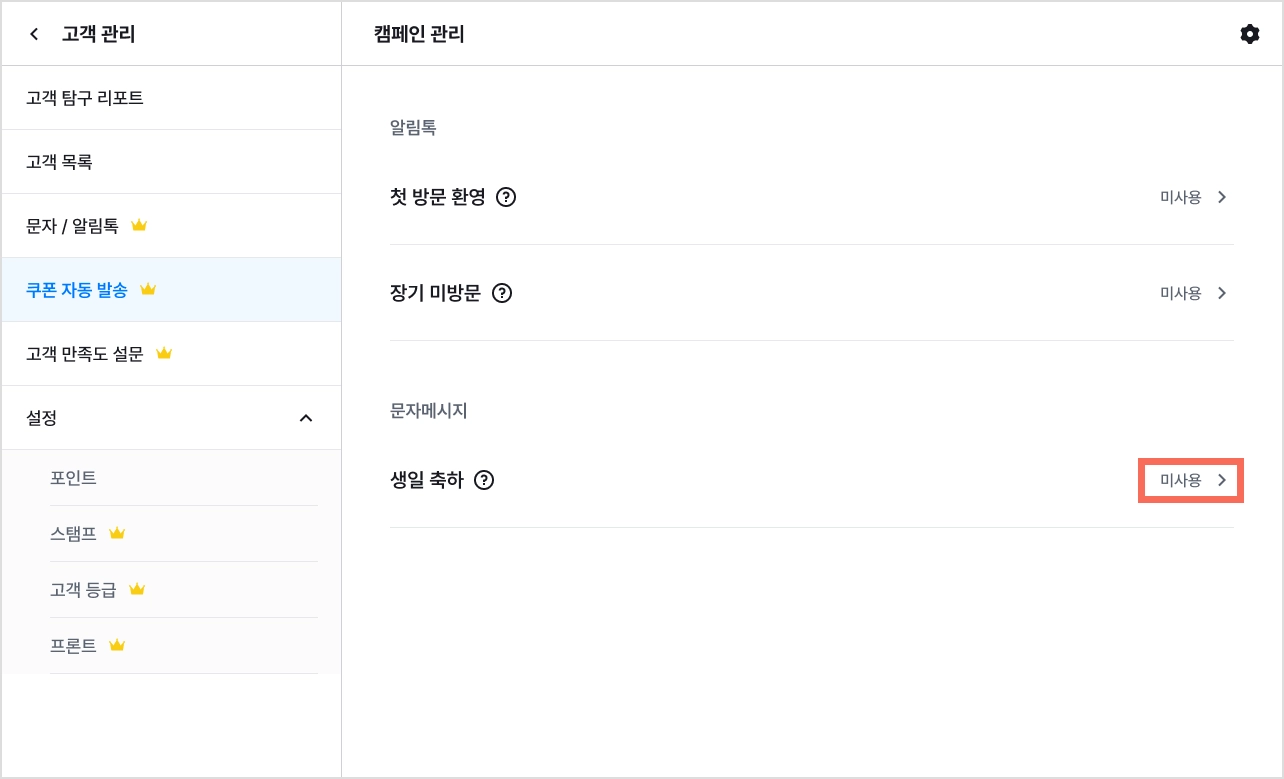Viewport: 1284px width, 779px height.
Task: Open the 고객 등급 settings submenu
Action: tap(184, 589)
